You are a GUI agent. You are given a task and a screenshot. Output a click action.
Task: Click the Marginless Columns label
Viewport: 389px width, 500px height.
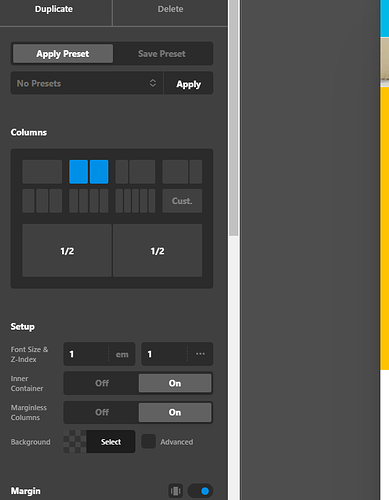(29, 412)
